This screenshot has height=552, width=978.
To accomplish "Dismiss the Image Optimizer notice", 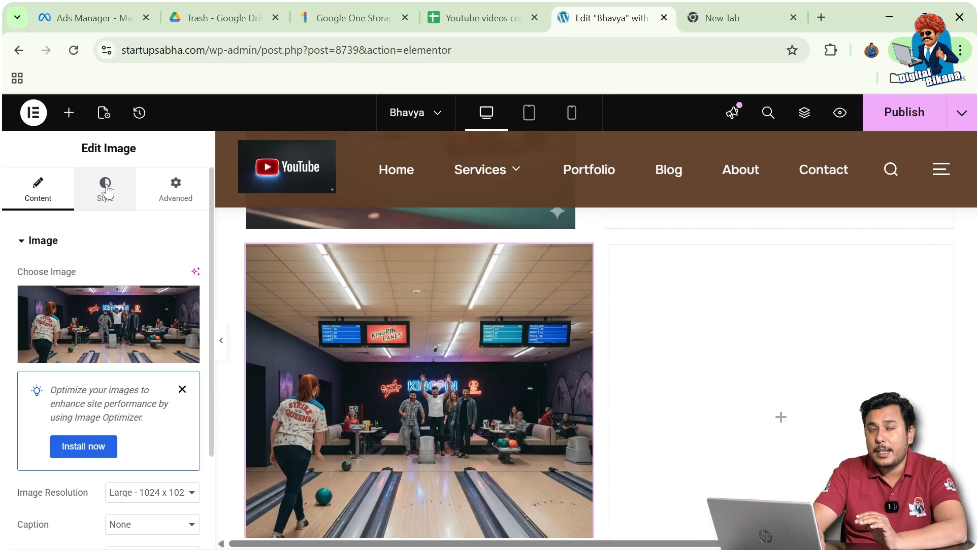I will pos(182,389).
